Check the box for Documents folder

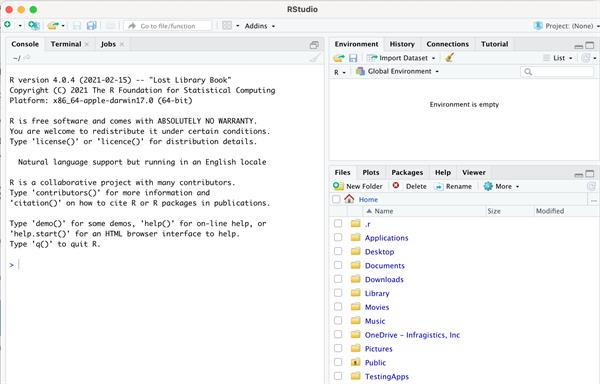[x=338, y=265]
